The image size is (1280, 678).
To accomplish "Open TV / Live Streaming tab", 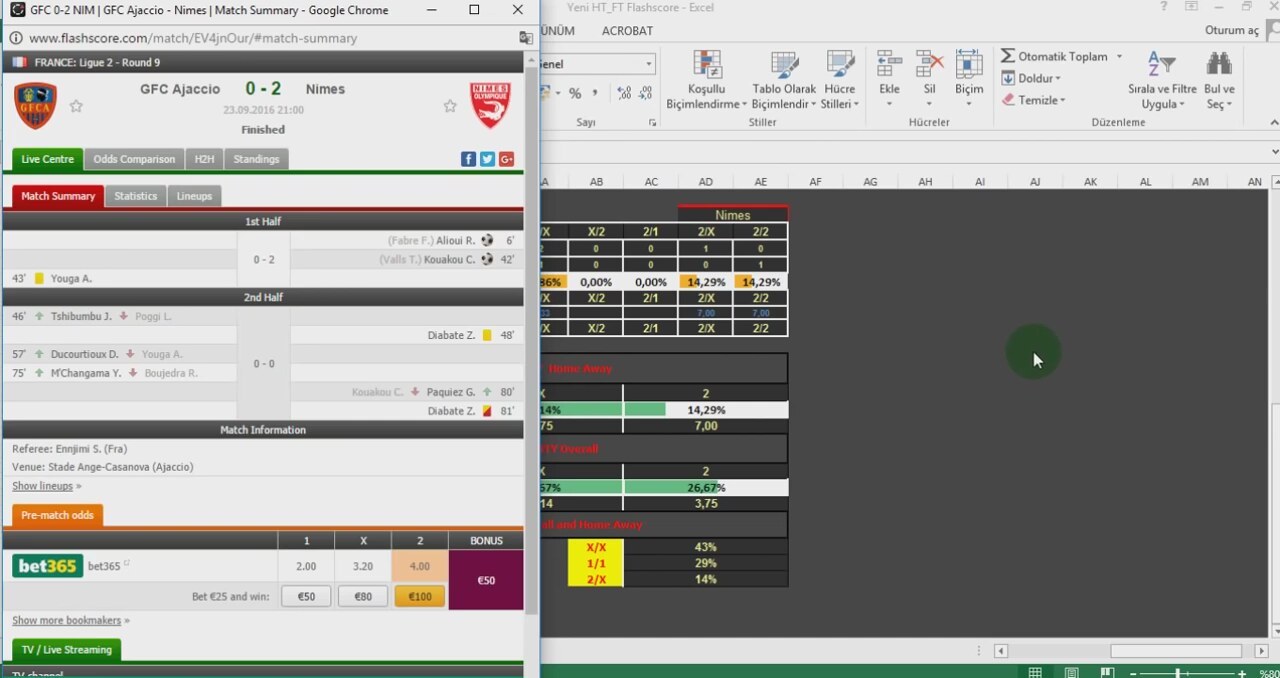I will [67, 649].
